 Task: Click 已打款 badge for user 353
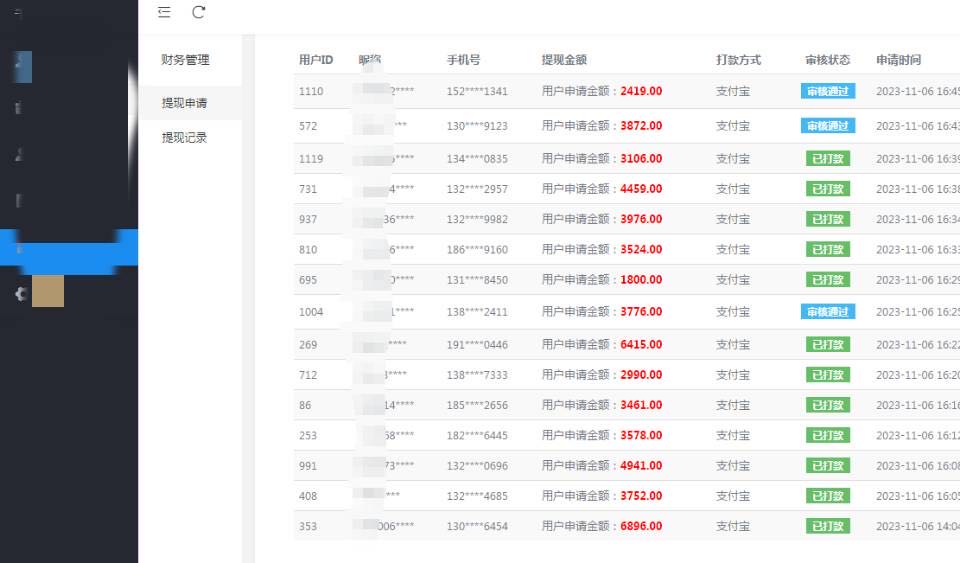[828, 526]
